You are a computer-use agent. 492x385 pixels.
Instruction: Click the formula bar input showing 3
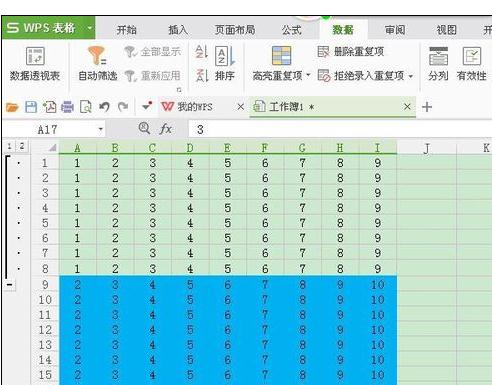340,129
